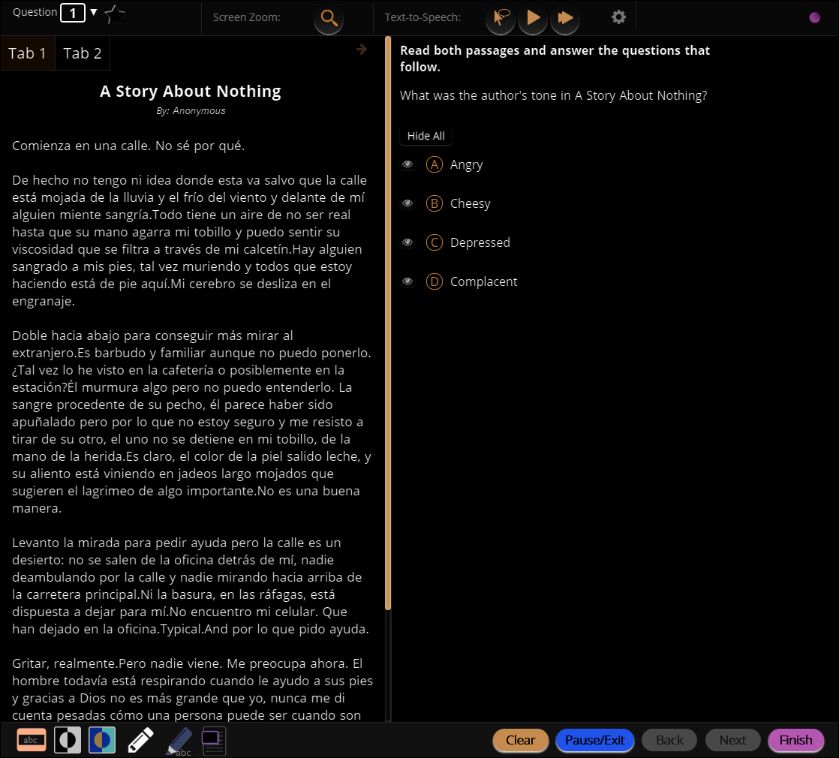Click the purple status dot indicator
The image size is (839, 758).
814,18
